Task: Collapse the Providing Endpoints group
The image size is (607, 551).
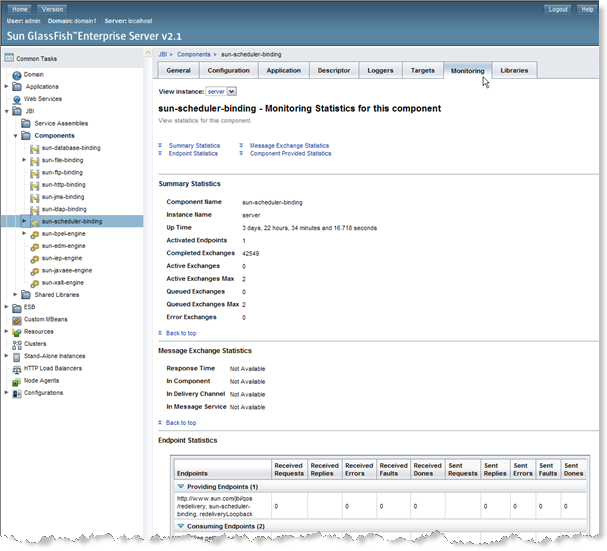Action: [181, 486]
